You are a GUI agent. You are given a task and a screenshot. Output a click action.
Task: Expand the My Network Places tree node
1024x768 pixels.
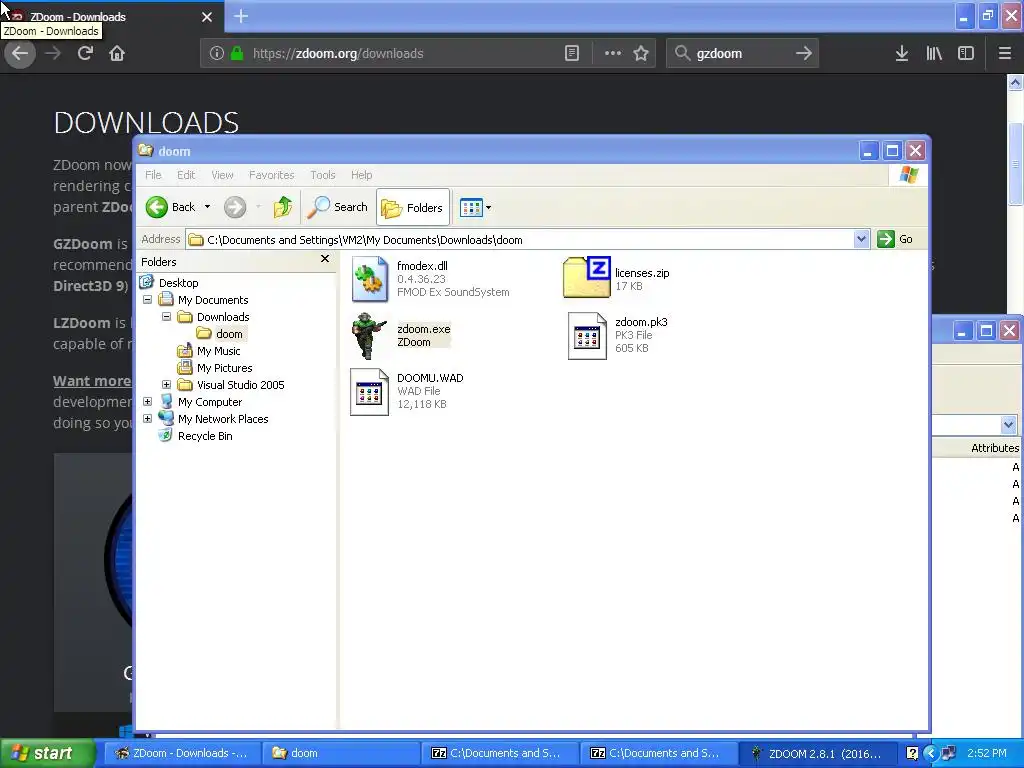coord(148,419)
